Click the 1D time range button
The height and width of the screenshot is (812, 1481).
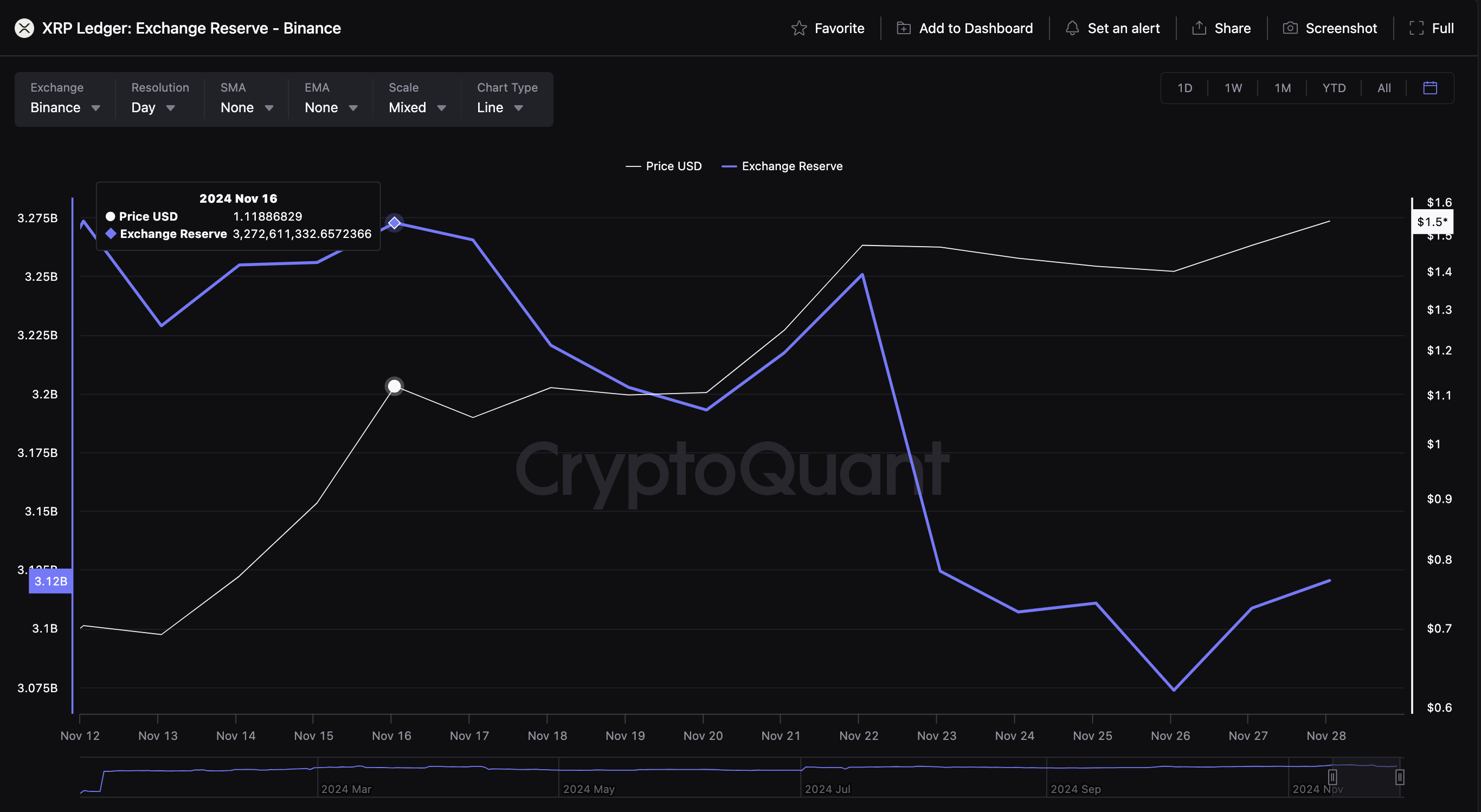point(1186,87)
